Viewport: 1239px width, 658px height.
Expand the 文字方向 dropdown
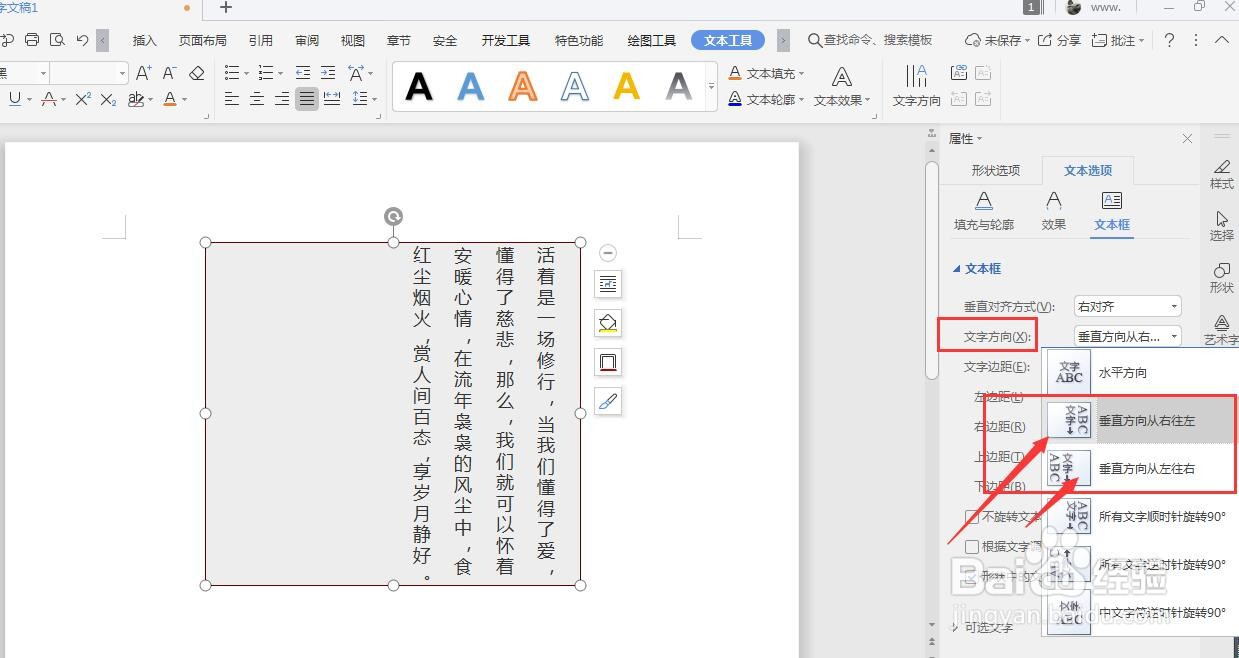[x=1127, y=336]
